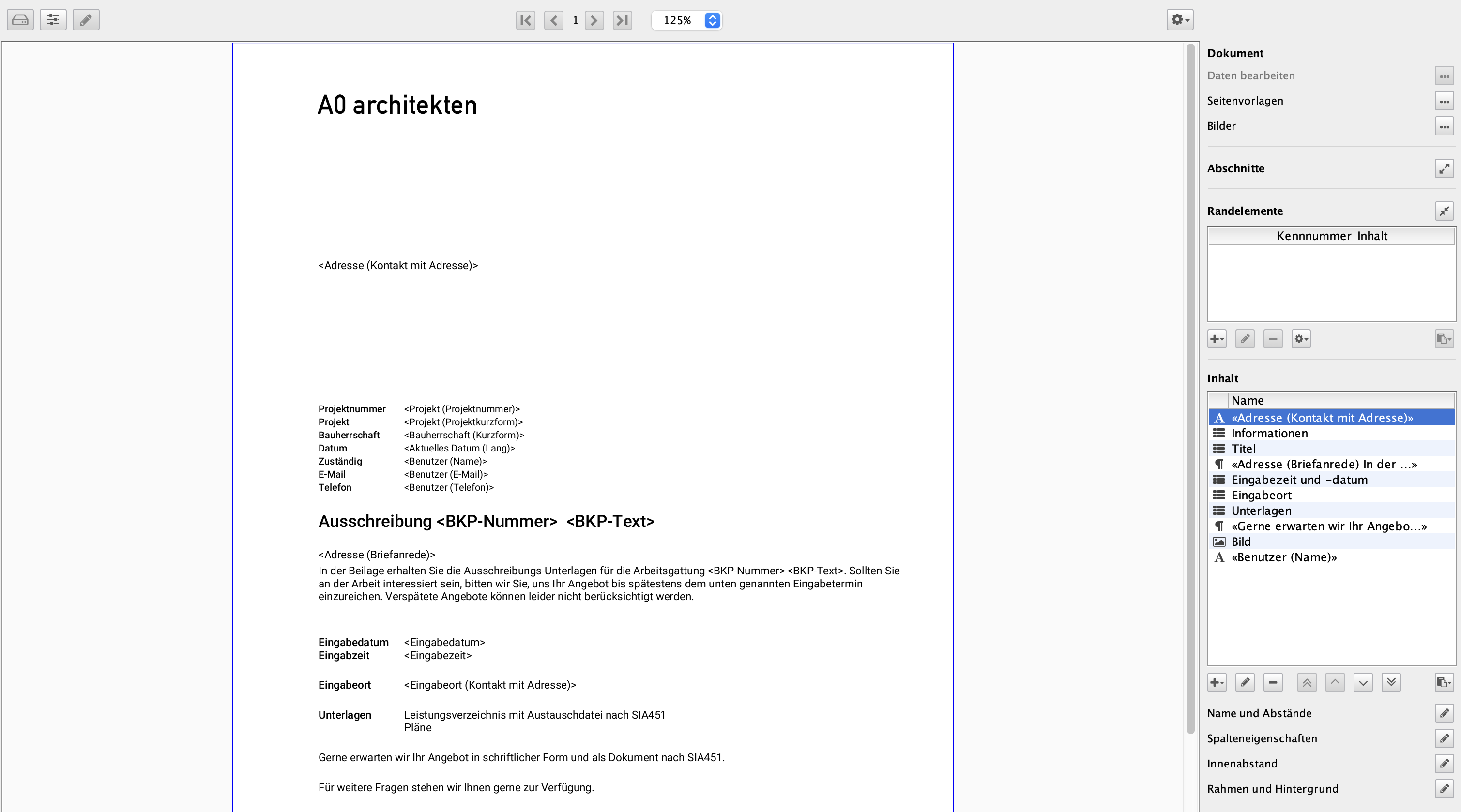This screenshot has height=812, width=1461.
Task: Move the selected Inhalt item to the top
Action: (1306, 682)
